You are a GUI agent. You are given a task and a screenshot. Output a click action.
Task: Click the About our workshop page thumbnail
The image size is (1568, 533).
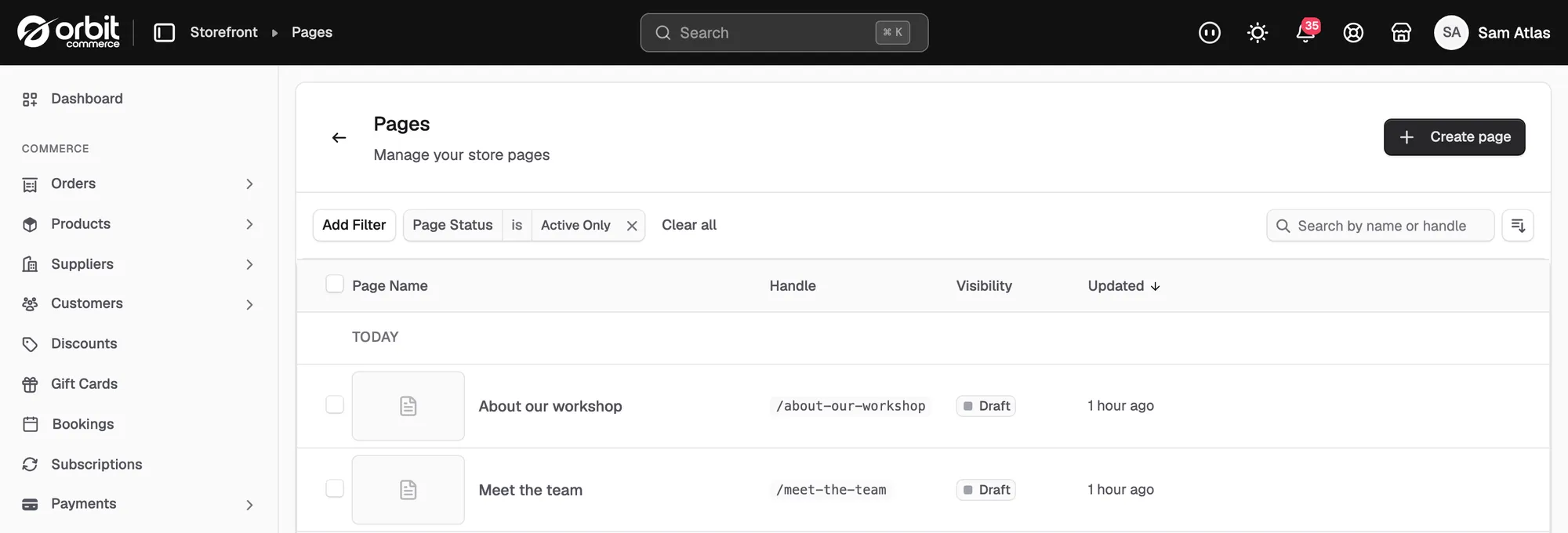408,406
